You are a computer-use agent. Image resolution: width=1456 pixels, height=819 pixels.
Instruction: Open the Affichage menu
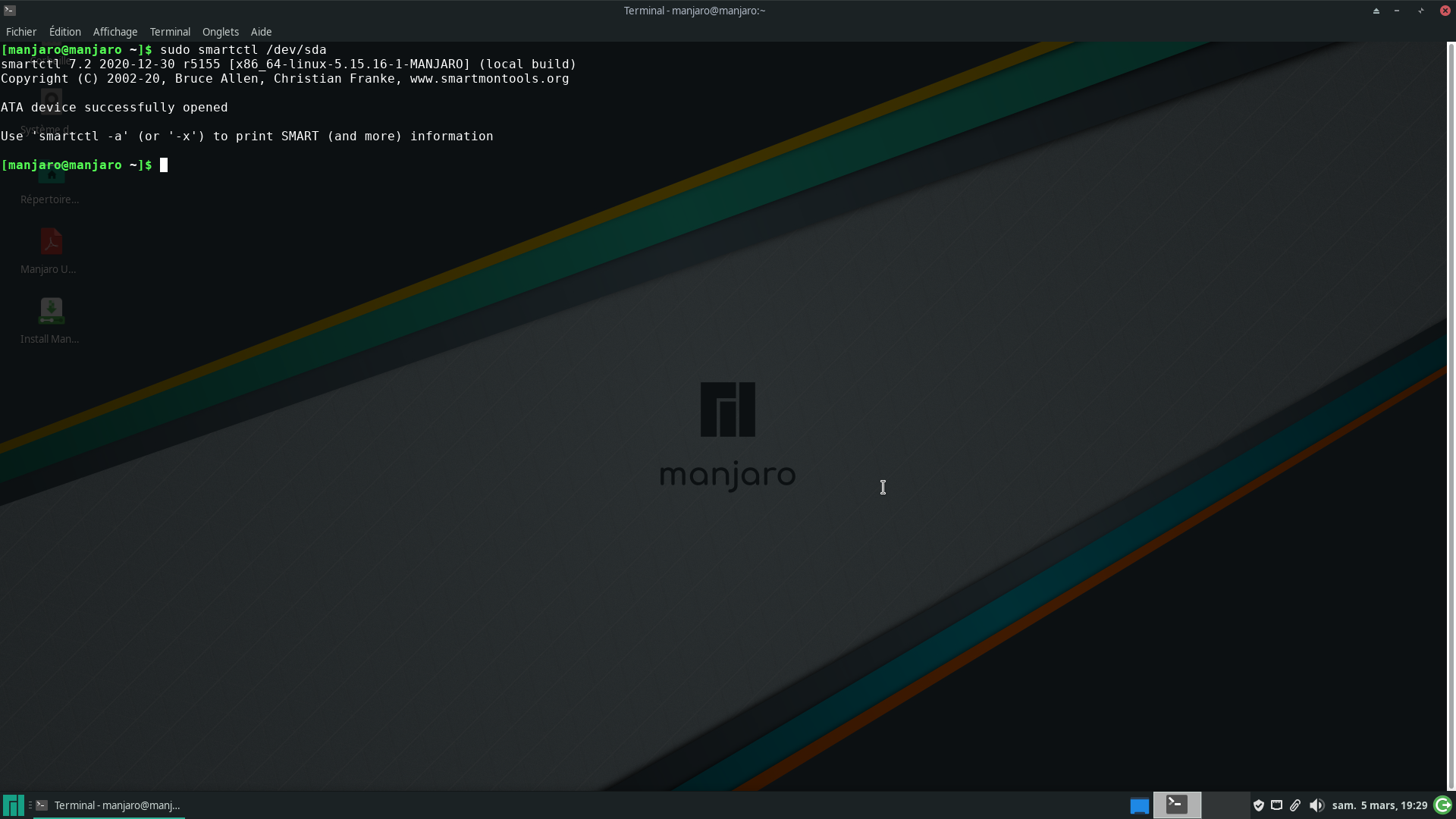coord(115,32)
